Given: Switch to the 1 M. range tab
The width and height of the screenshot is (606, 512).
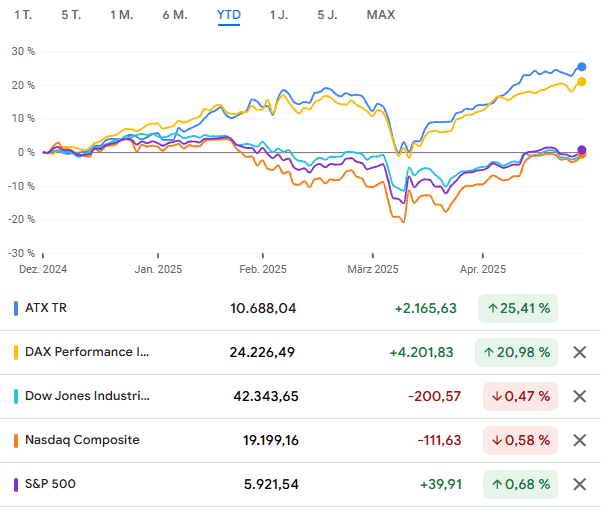Looking at the screenshot, I should [x=122, y=15].
